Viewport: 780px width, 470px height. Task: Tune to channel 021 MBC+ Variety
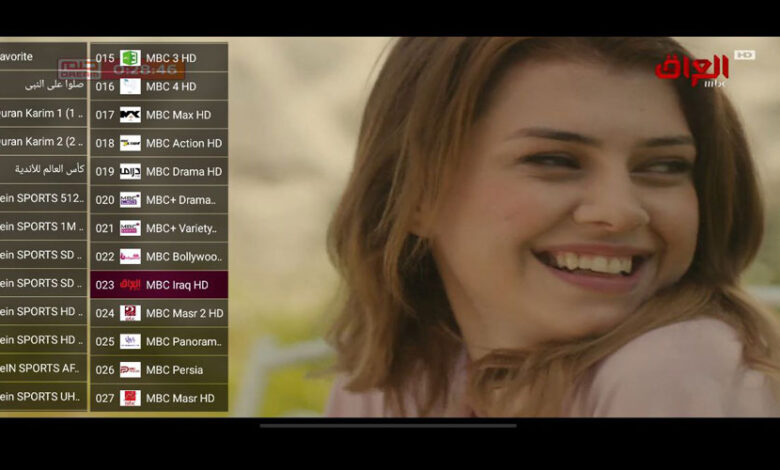159,228
